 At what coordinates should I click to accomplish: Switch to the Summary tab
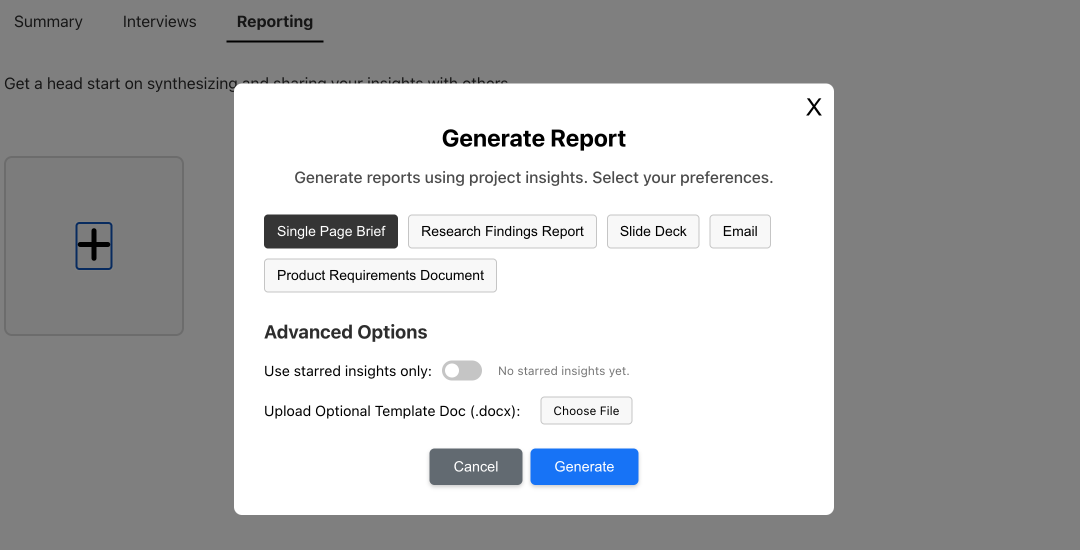tap(48, 22)
